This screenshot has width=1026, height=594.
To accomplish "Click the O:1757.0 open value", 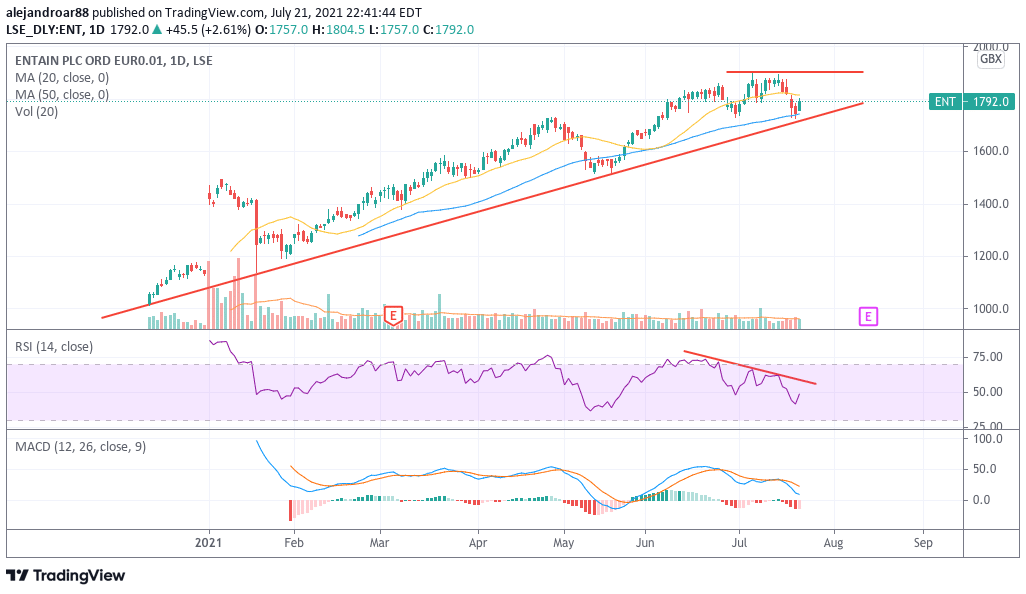I will pyautogui.click(x=281, y=29).
